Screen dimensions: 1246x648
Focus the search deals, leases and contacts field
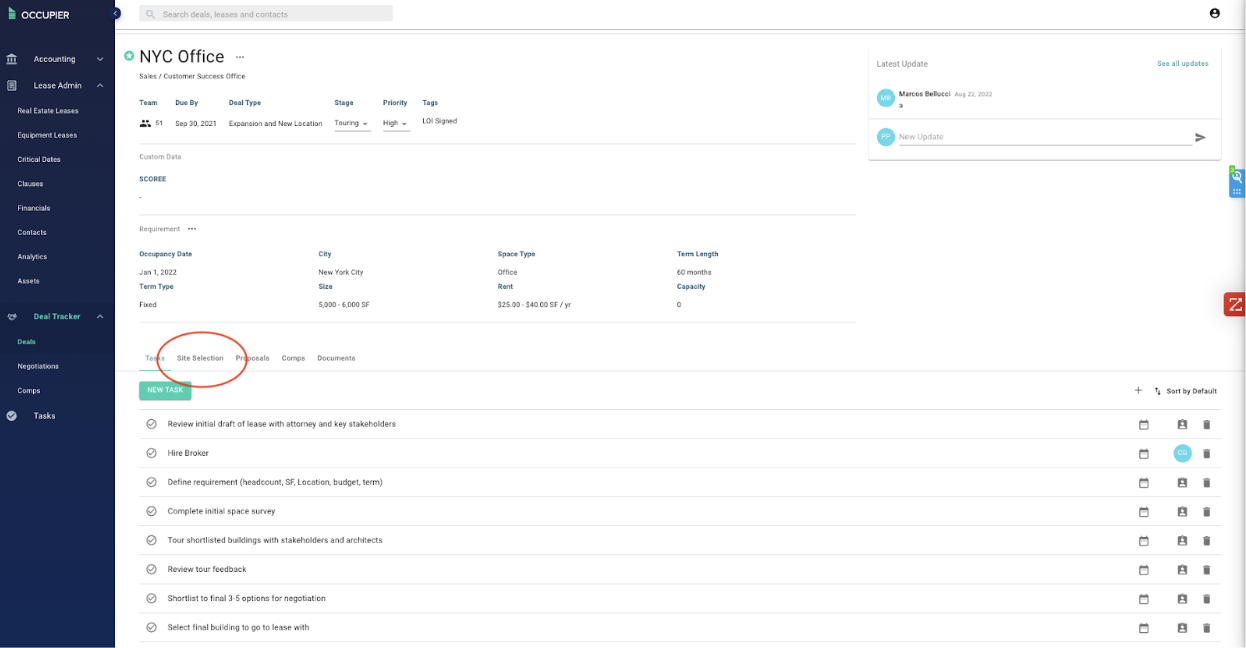pyautogui.click(x=266, y=14)
